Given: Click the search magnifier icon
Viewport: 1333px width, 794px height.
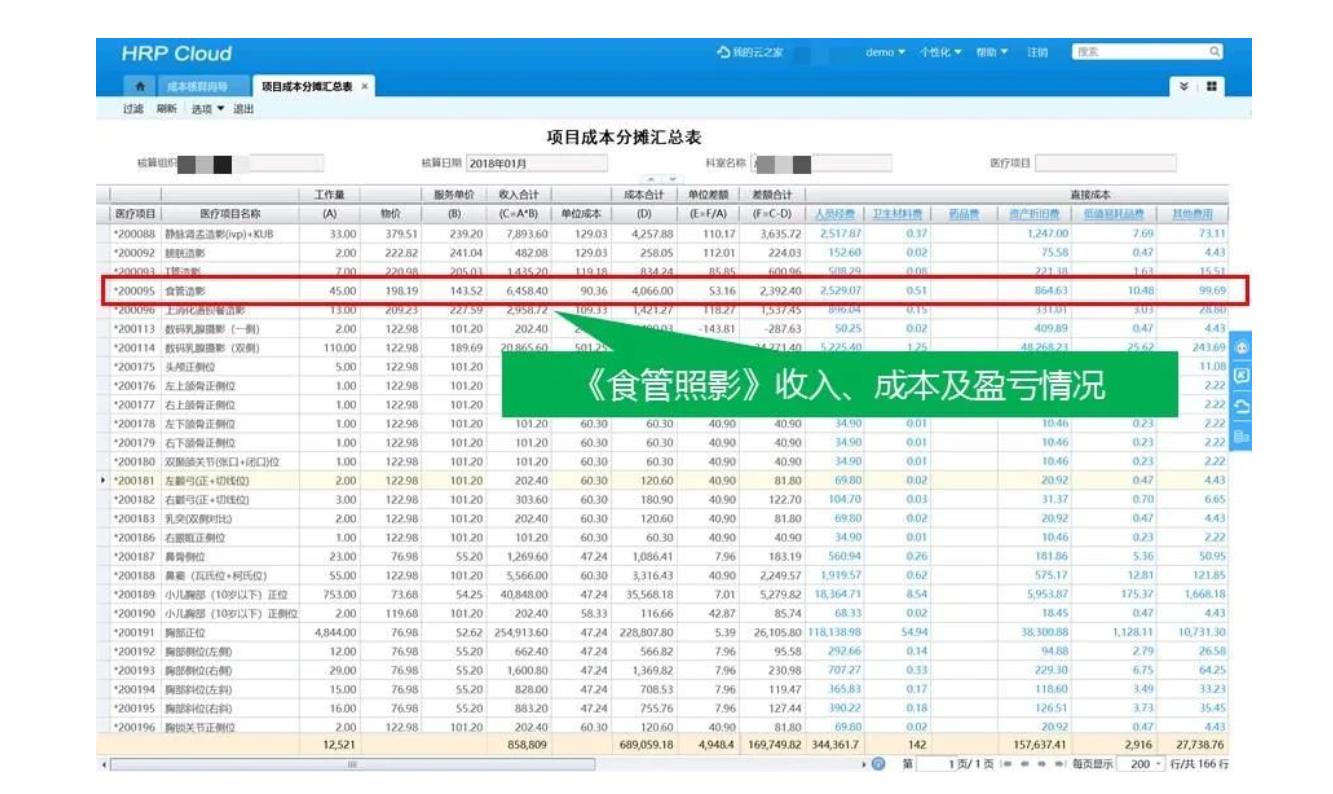Looking at the screenshot, I should [x=1214, y=51].
